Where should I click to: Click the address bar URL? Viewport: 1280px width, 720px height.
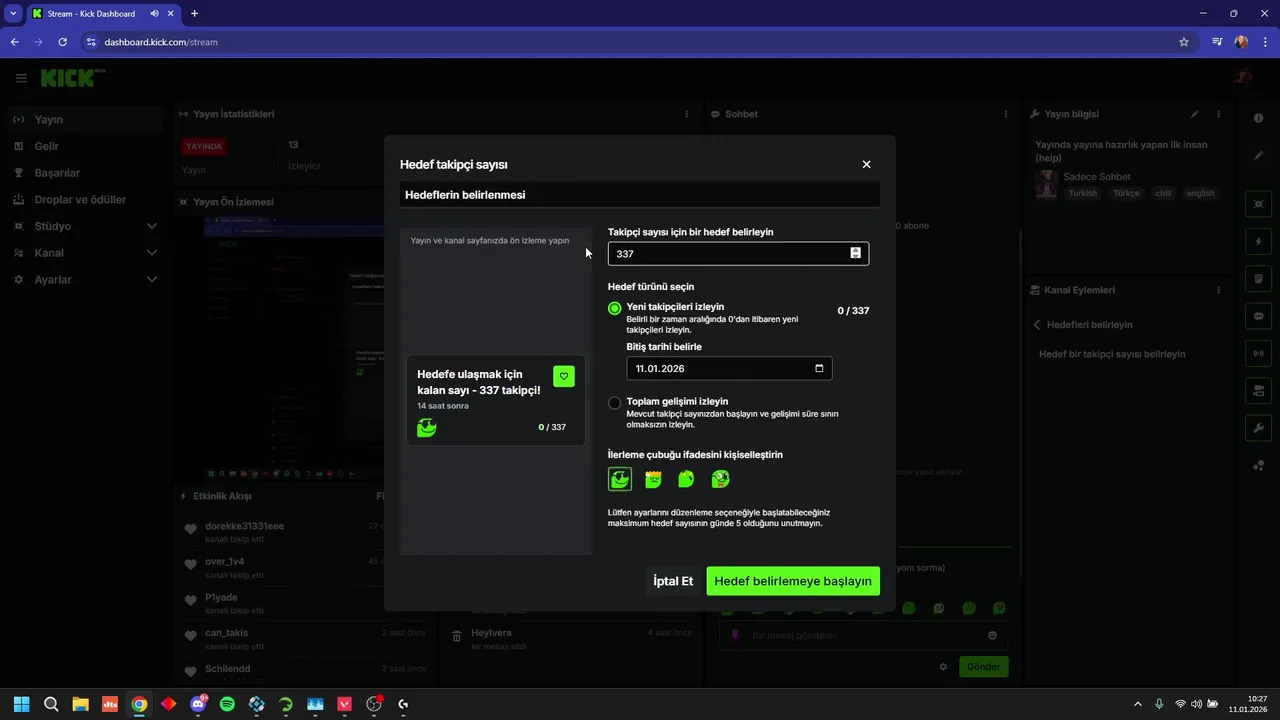161,42
